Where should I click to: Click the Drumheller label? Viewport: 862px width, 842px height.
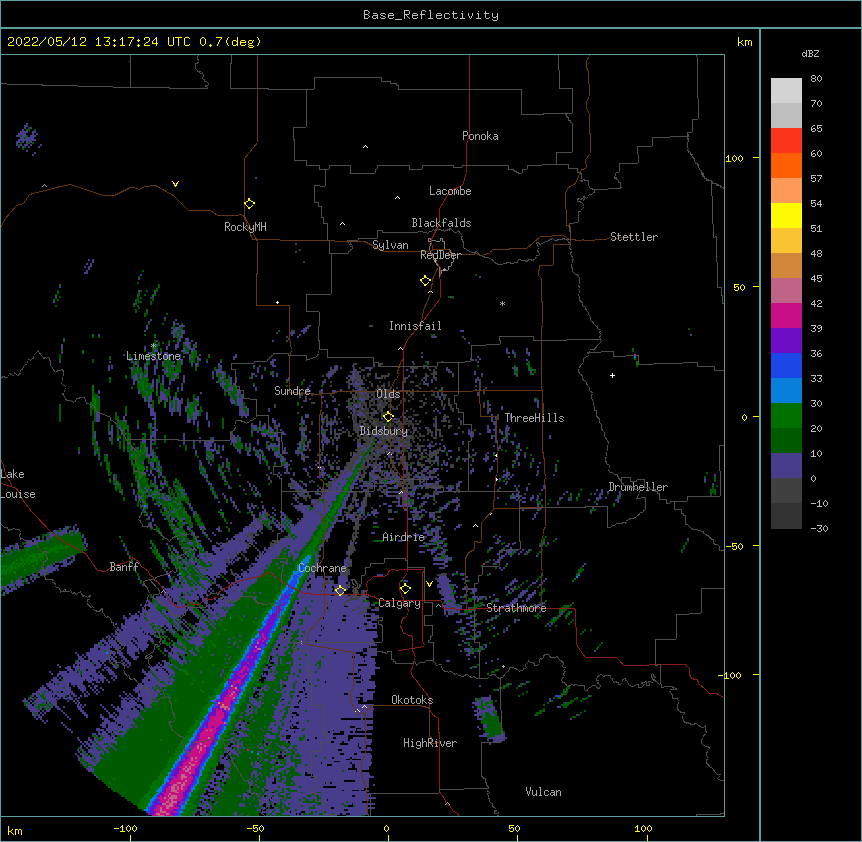coord(638,487)
